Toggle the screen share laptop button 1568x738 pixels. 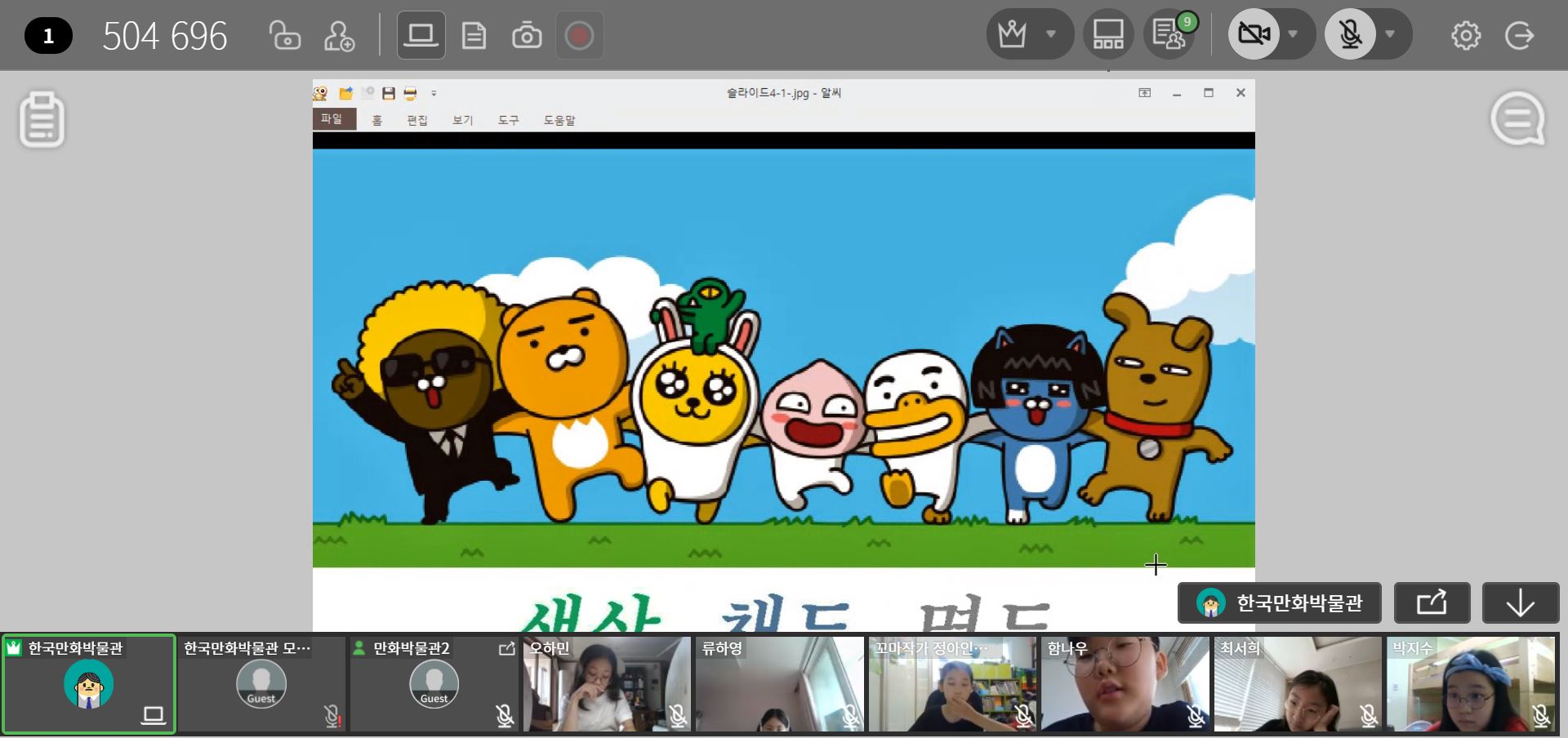click(421, 35)
